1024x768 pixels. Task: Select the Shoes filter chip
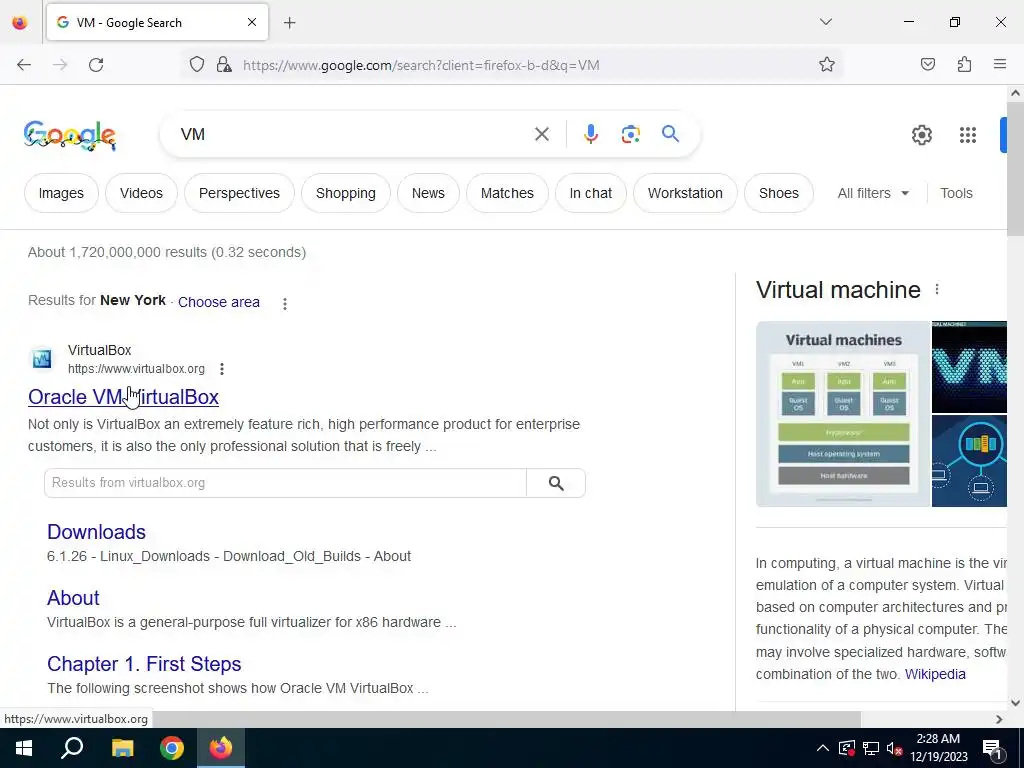[x=778, y=193]
